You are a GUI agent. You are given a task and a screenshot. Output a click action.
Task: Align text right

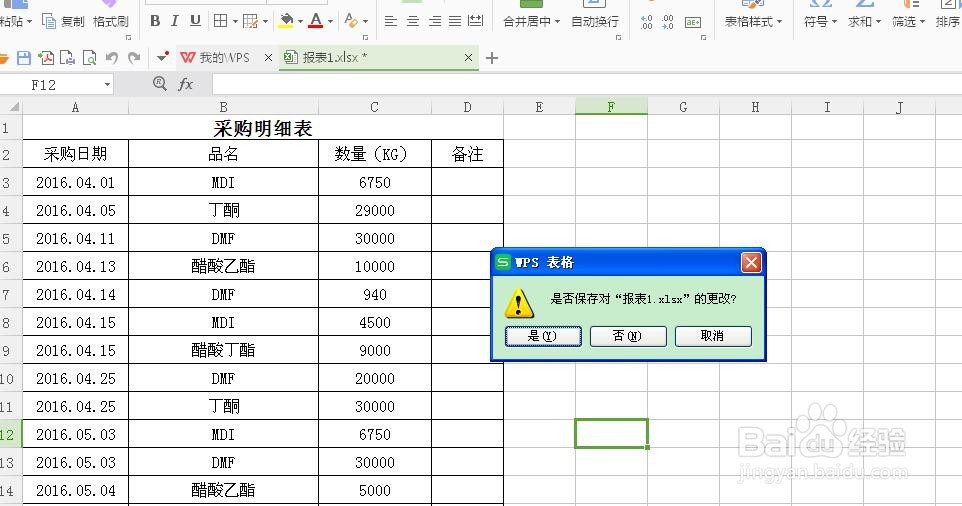pyautogui.click(x=435, y=21)
